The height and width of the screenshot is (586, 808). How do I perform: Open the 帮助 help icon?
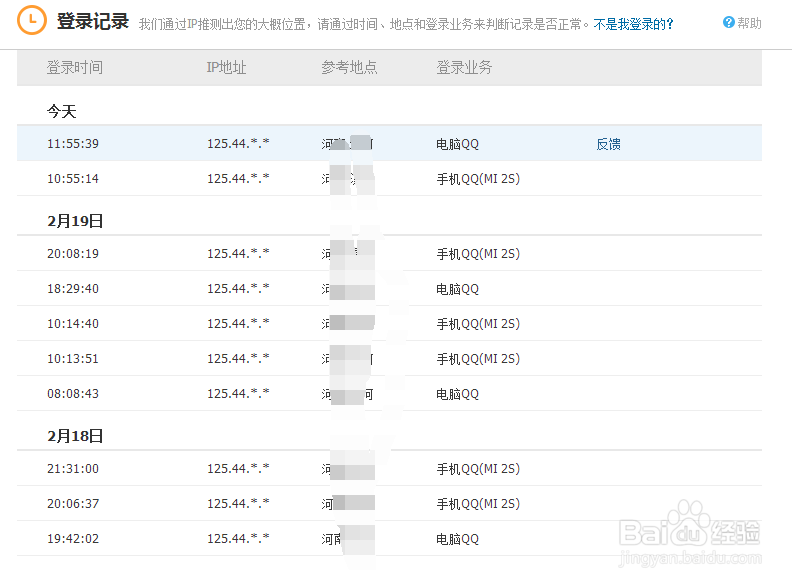point(748,22)
